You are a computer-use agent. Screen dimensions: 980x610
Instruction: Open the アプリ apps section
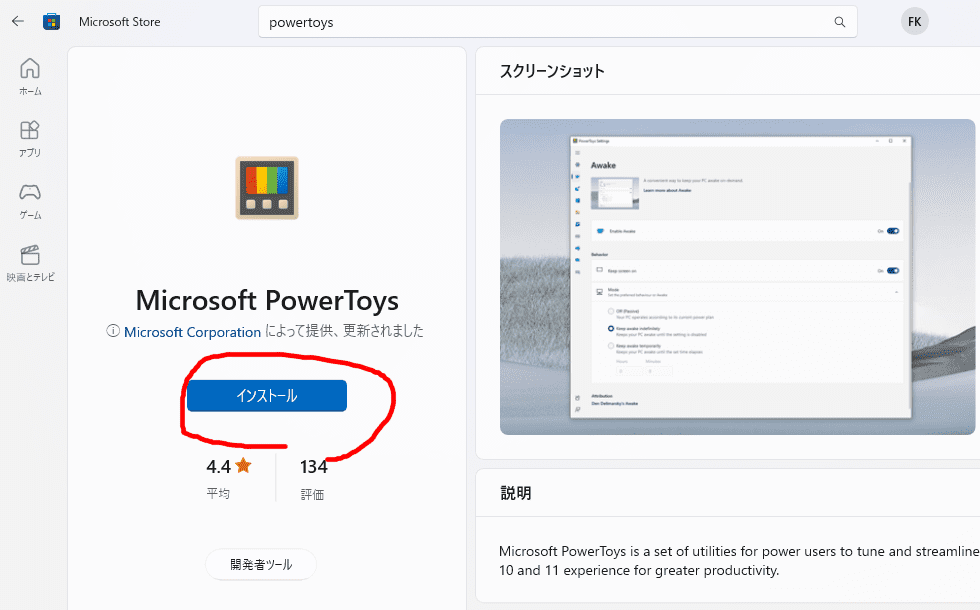pyautogui.click(x=30, y=139)
